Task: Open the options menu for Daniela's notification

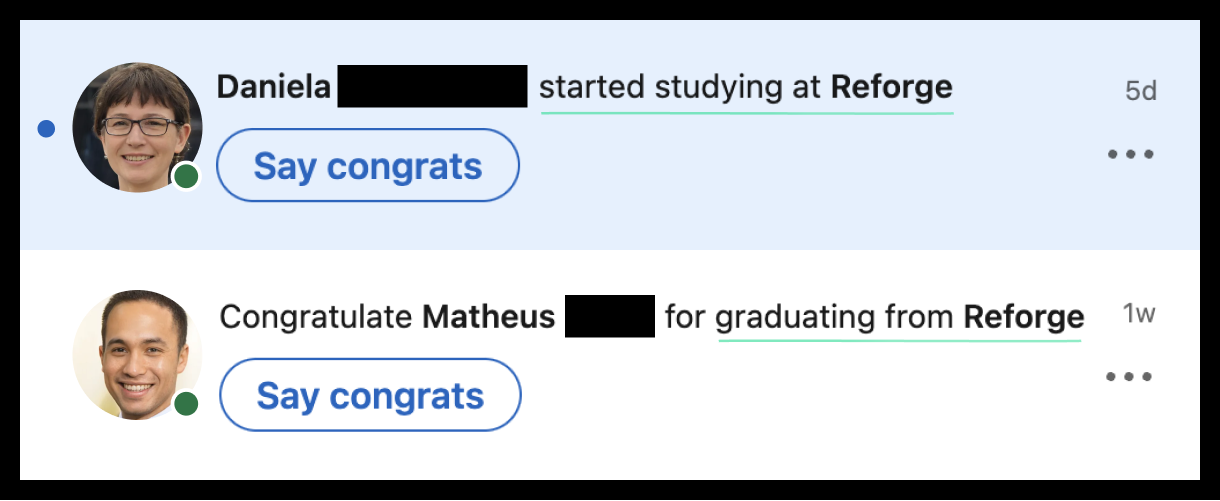Action: (x=1131, y=154)
